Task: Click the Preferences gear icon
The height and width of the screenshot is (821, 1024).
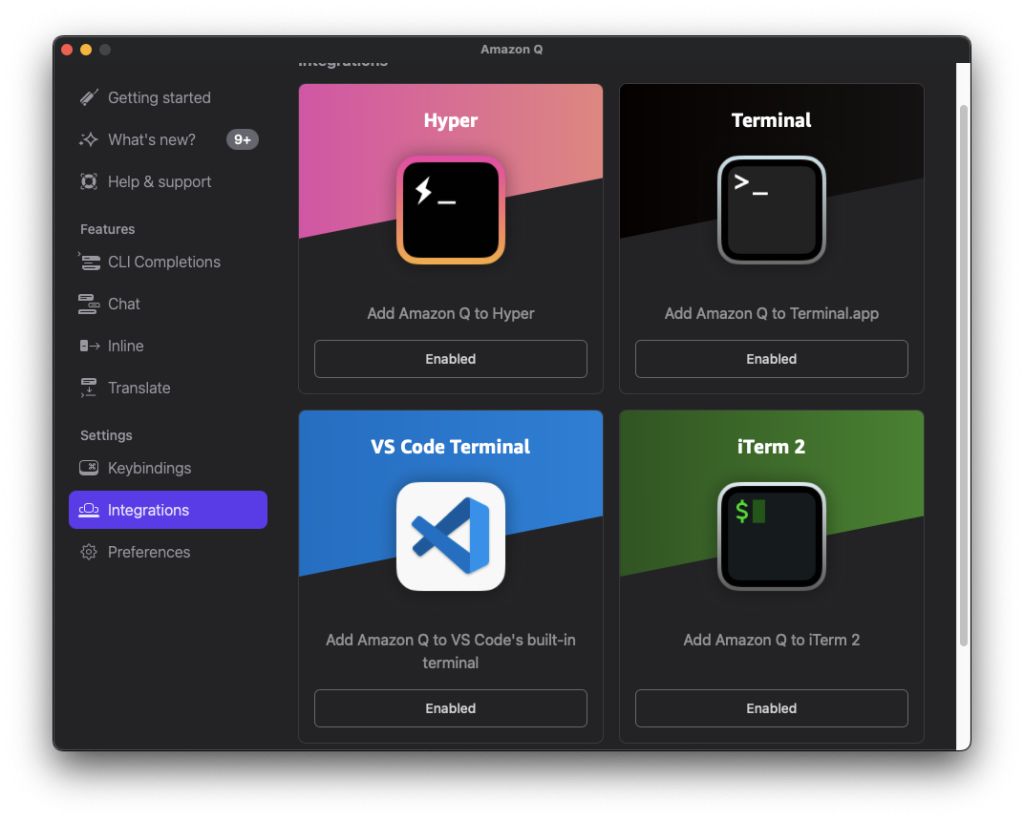Action: [x=89, y=552]
